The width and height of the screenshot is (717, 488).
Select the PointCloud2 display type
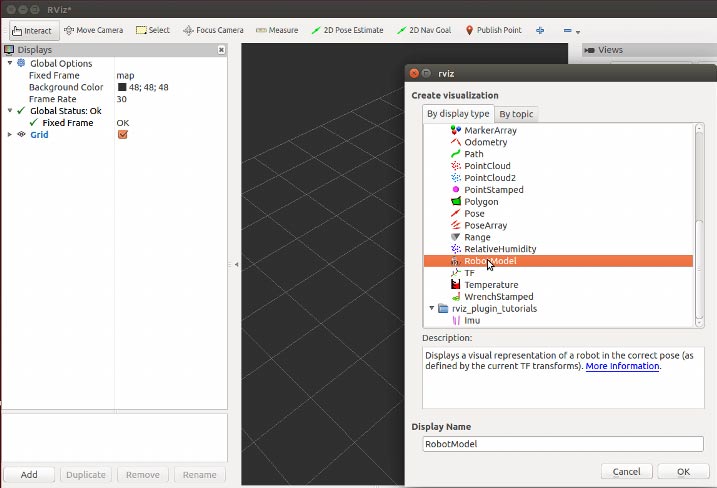tap(490, 178)
